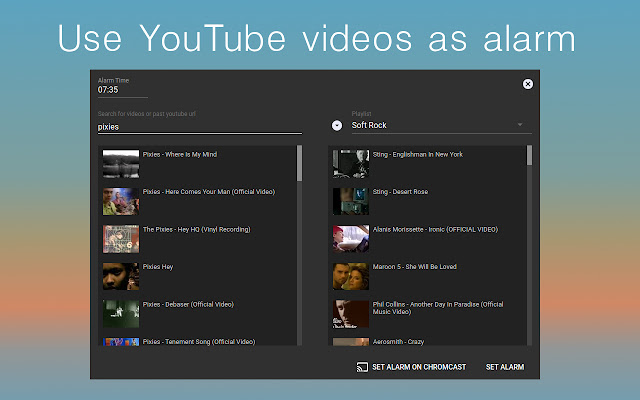Select thumbnail of Phil Collins - Another Day In Paradise

351,314
